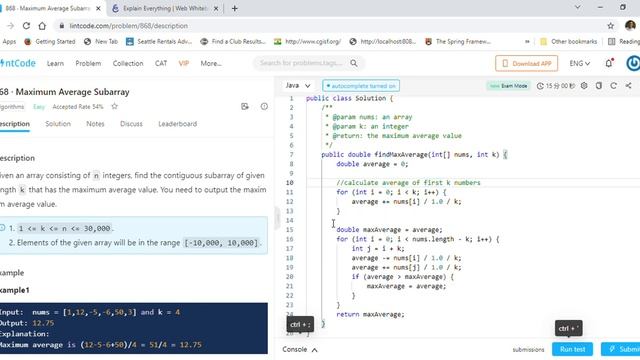Click the Submit button
The height and width of the screenshot is (360, 640).
[620, 349]
